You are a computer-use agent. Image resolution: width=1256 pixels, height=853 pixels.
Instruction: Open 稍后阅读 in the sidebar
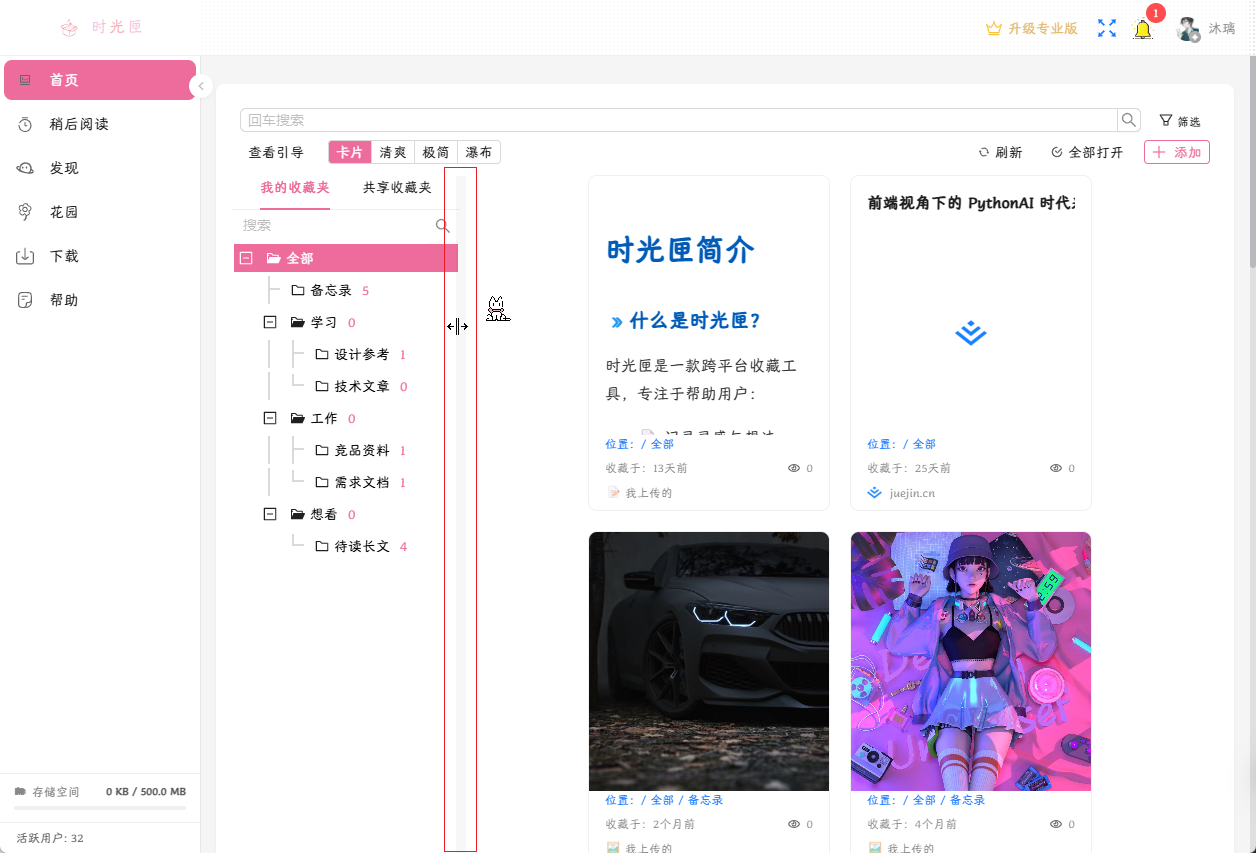point(100,124)
